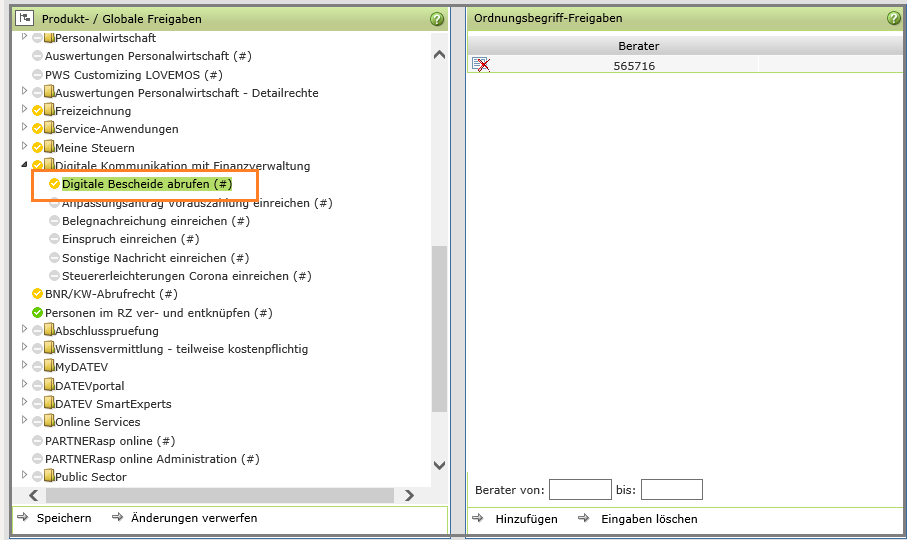907x540 pixels.
Task: Click the horizontal scrollbar thumb
Action: coord(220,495)
